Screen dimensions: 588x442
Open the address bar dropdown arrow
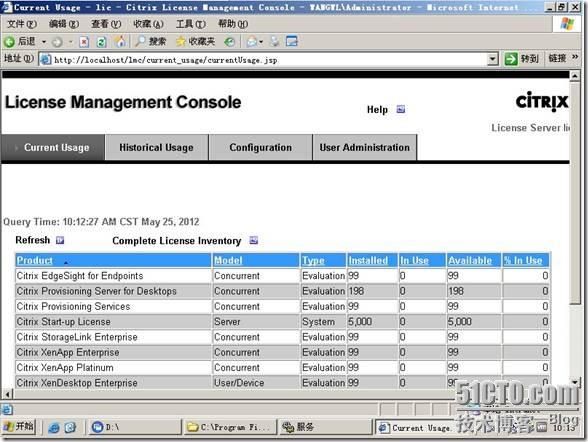(492, 59)
